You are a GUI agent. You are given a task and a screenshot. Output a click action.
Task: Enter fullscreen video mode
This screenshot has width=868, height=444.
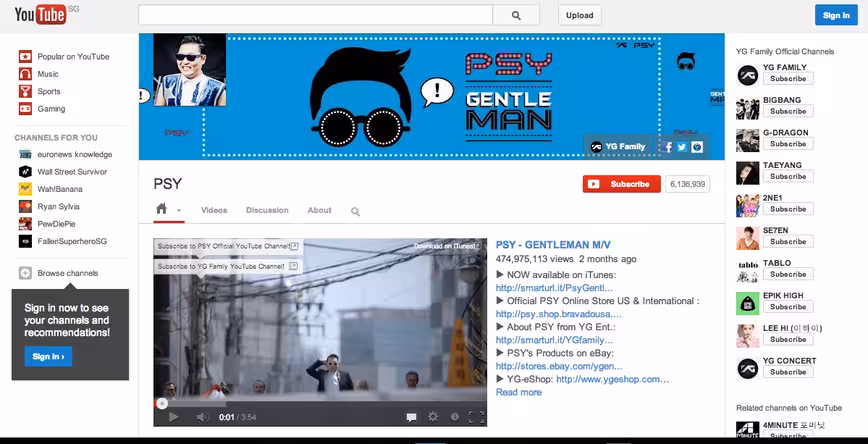[x=476, y=417]
